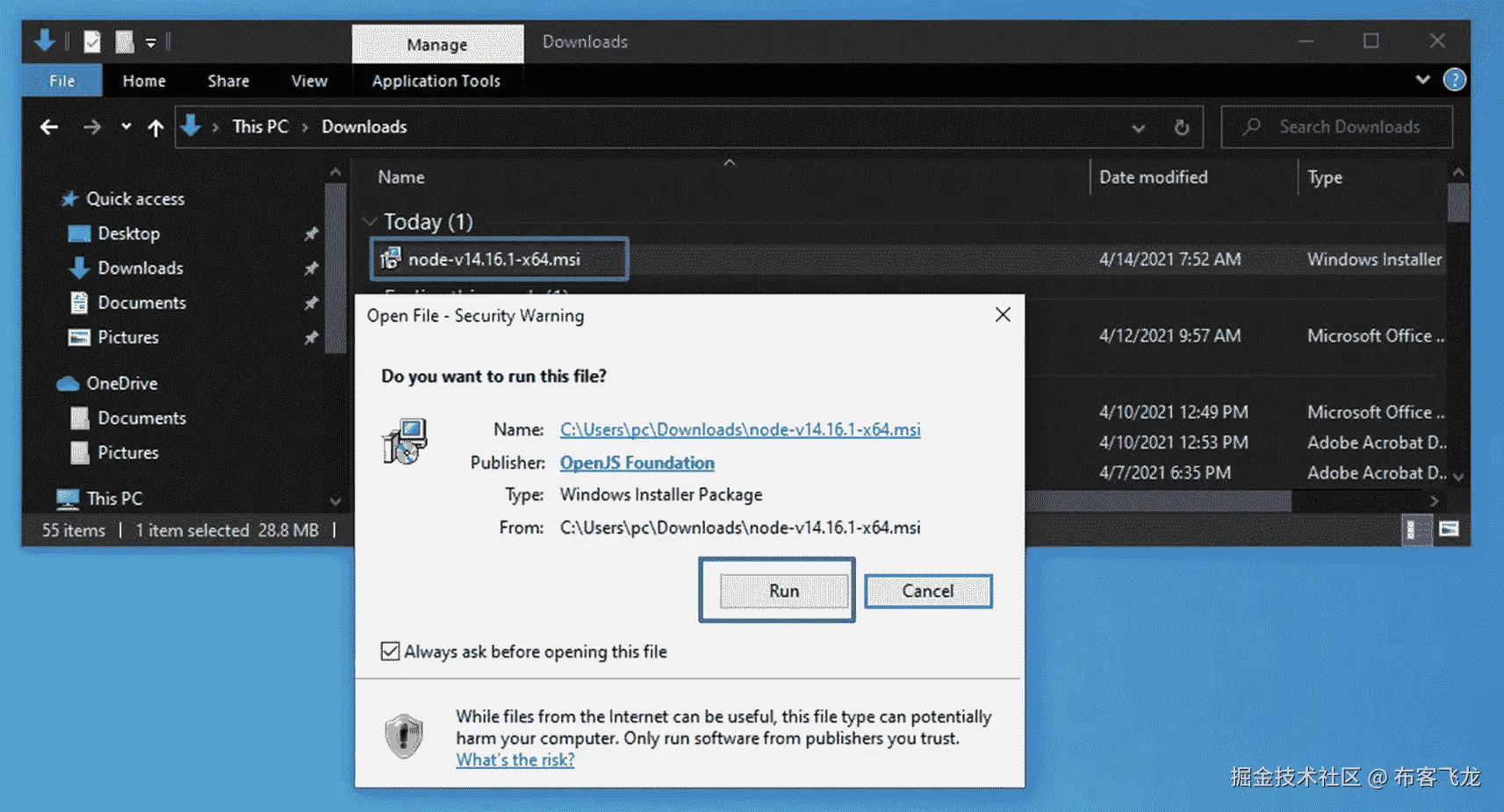
Task: Go back with the left arrow
Action: 49,127
